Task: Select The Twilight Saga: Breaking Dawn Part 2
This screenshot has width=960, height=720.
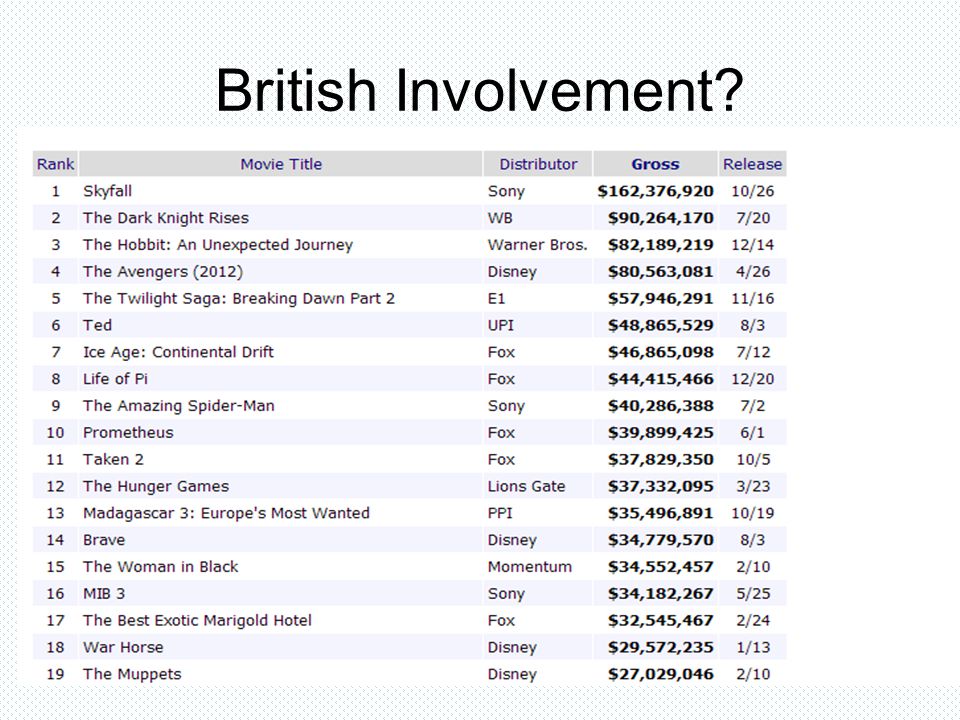Action: [239, 299]
